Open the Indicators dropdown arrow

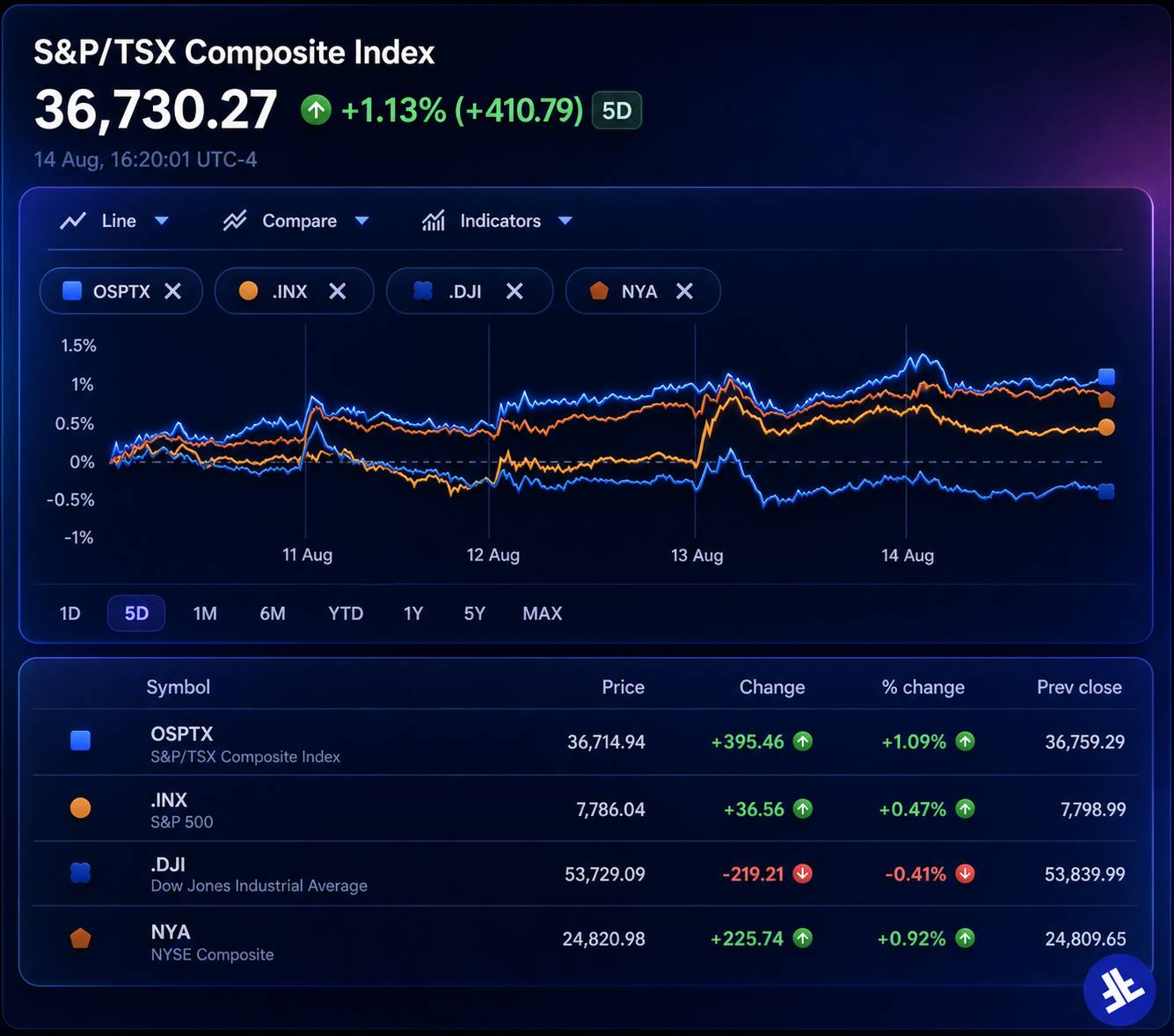[565, 221]
